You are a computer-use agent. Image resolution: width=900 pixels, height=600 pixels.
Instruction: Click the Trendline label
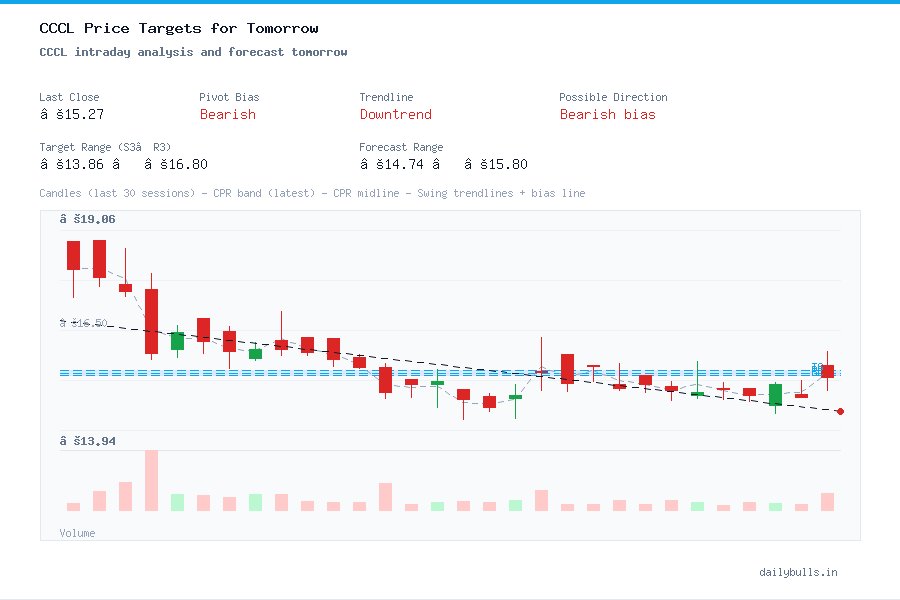coord(386,97)
